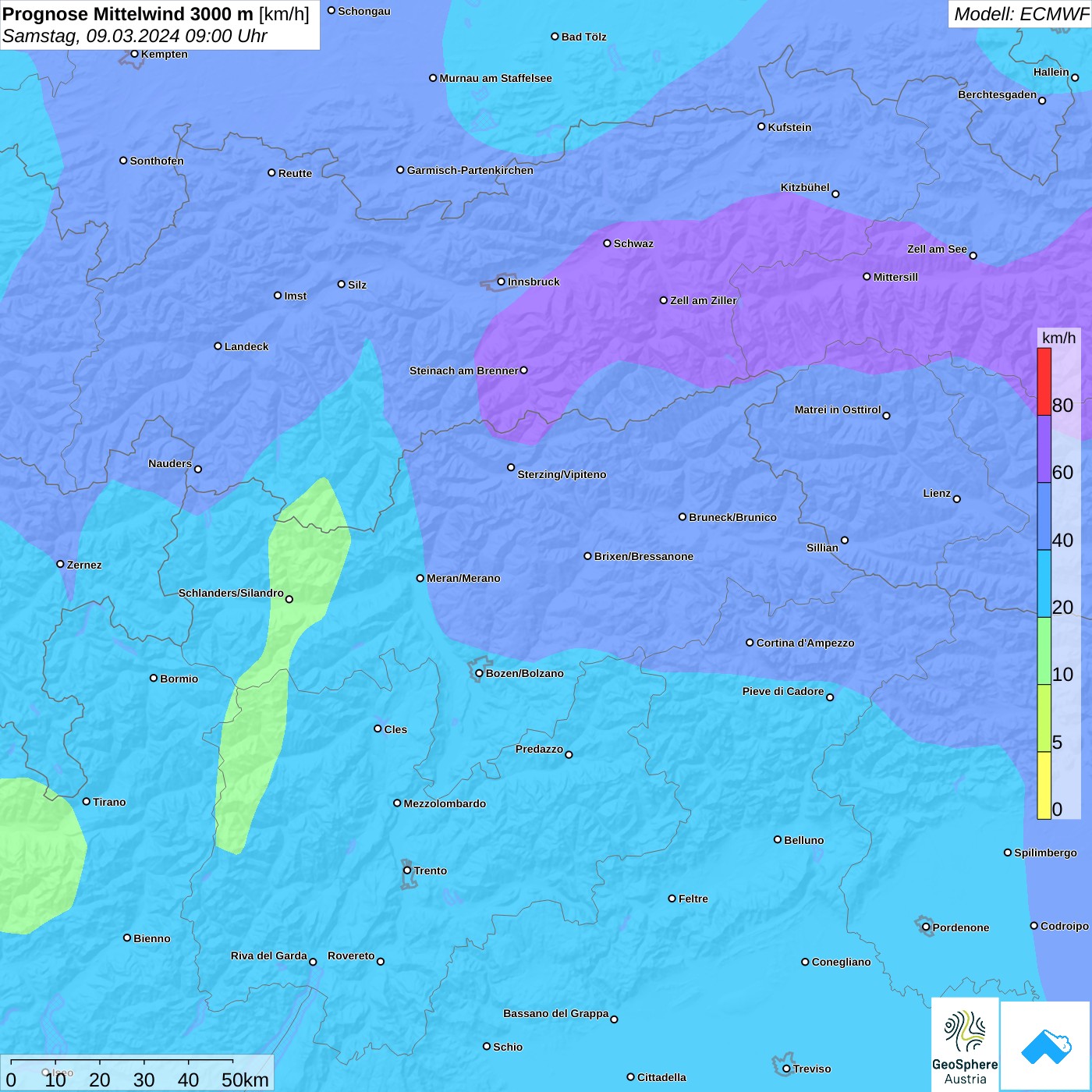
Task: Click the 'km/h' legend heading
Action: [1058, 338]
